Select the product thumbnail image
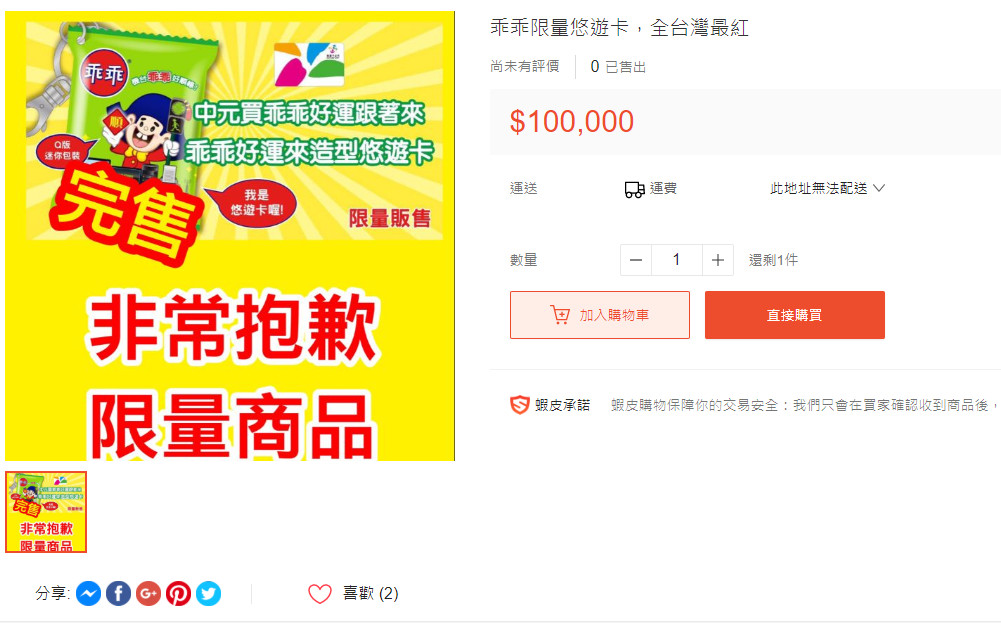This screenshot has width=1001, height=623. point(46,512)
